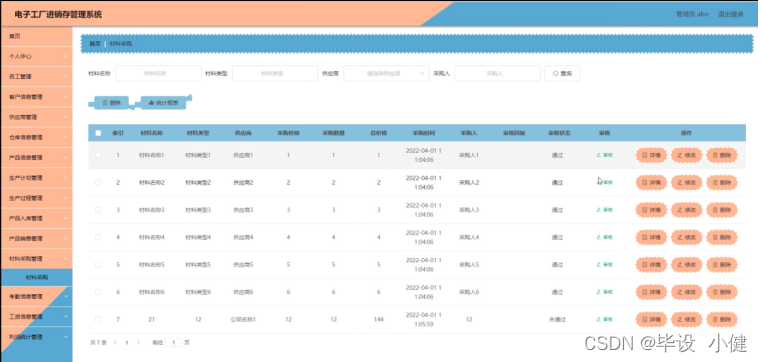Expand 产品信息管理 sidebar menu

36,157
